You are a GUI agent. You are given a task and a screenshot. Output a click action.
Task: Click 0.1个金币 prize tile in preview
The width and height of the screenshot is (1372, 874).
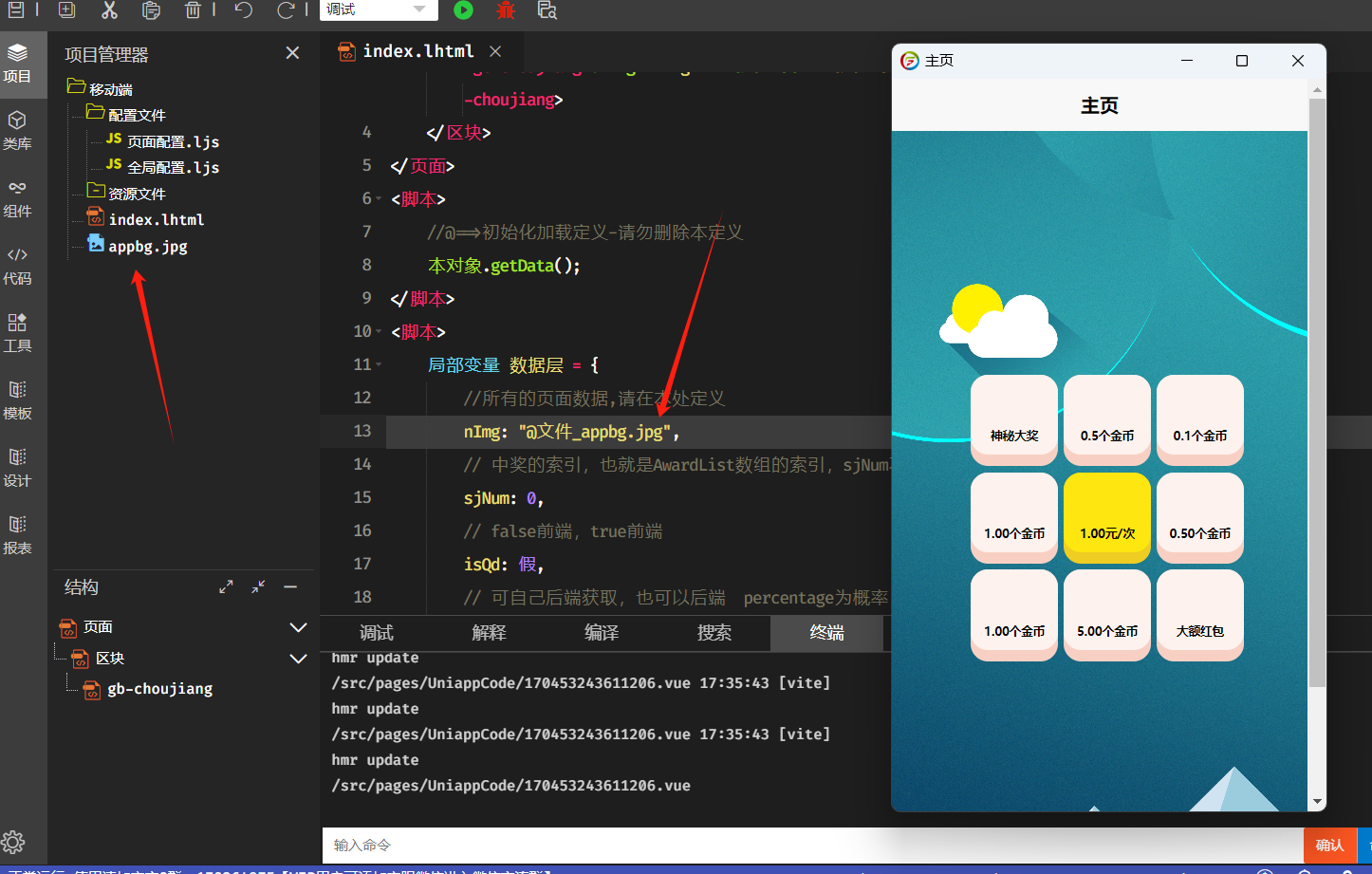click(1200, 420)
